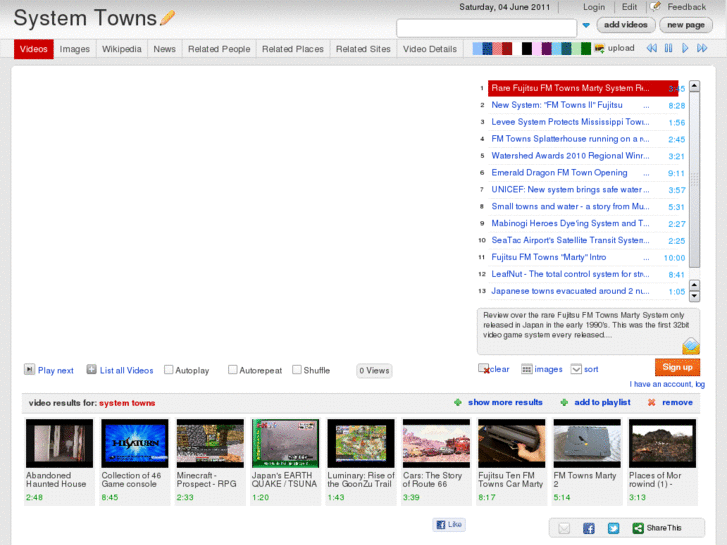The image size is (727, 545).
Task: Share via the Facebook icon
Action: [x=589, y=528]
